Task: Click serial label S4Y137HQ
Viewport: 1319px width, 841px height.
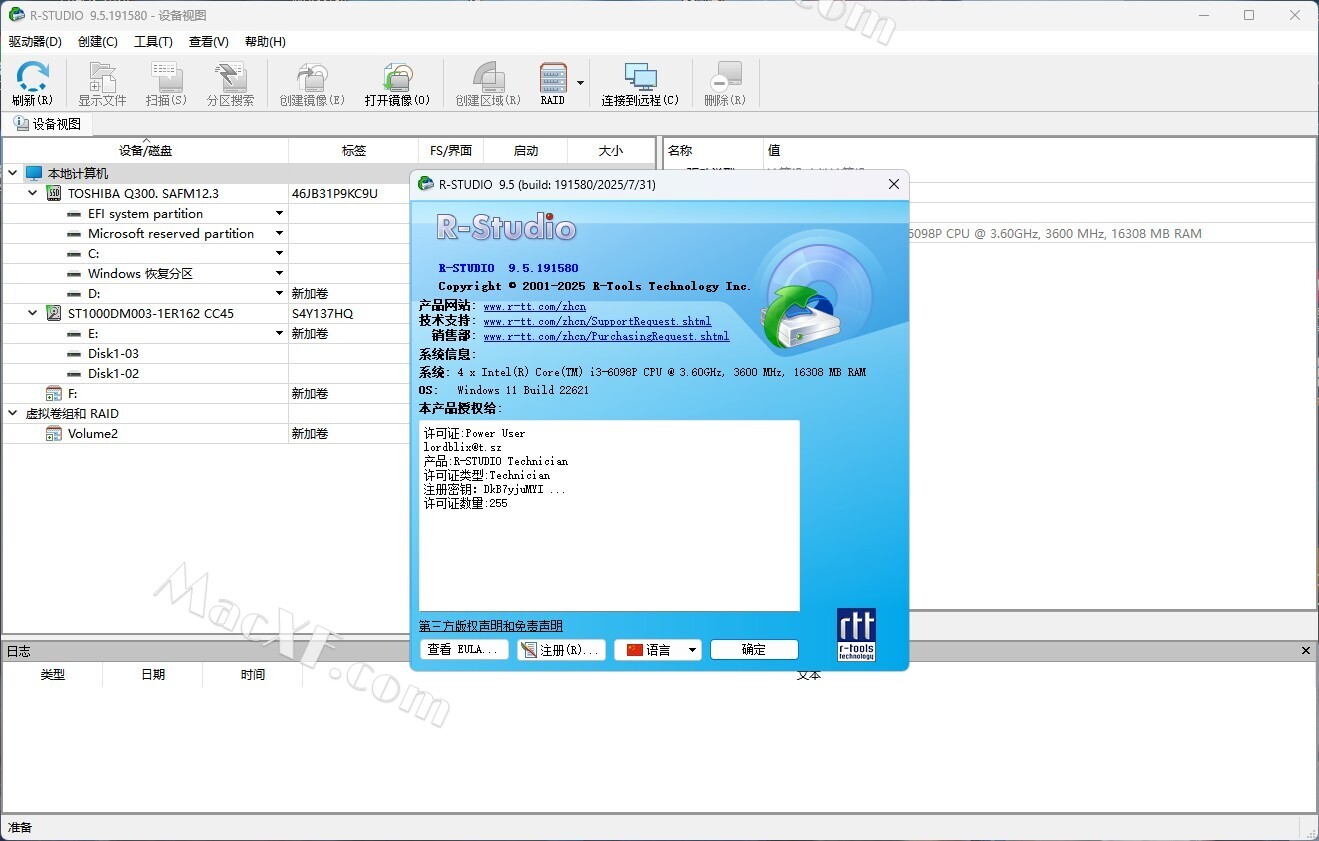Action: 322,313
